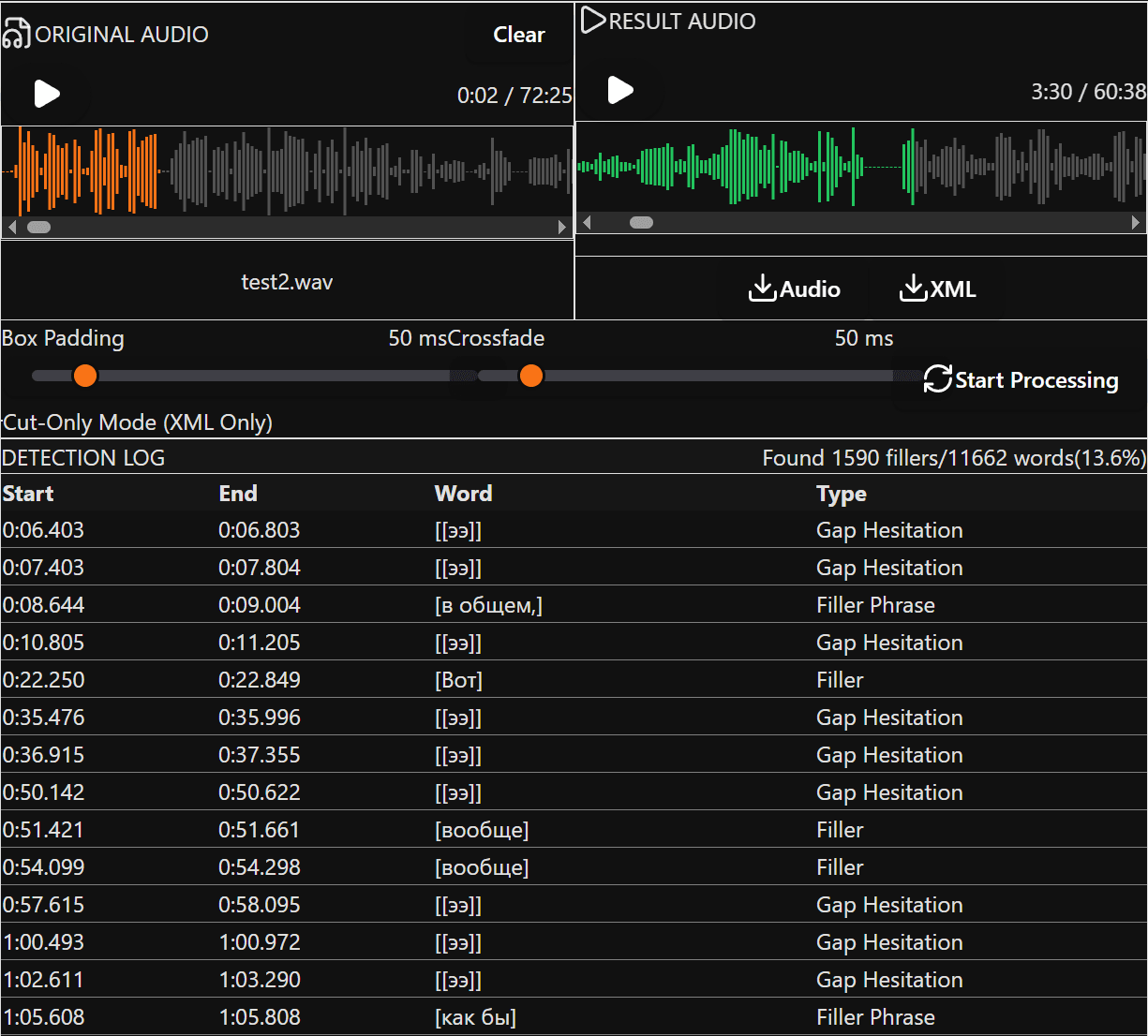Click the download arrow icon on the XML button
The image size is (1148, 1036).
pyautogui.click(x=913, y=288)
